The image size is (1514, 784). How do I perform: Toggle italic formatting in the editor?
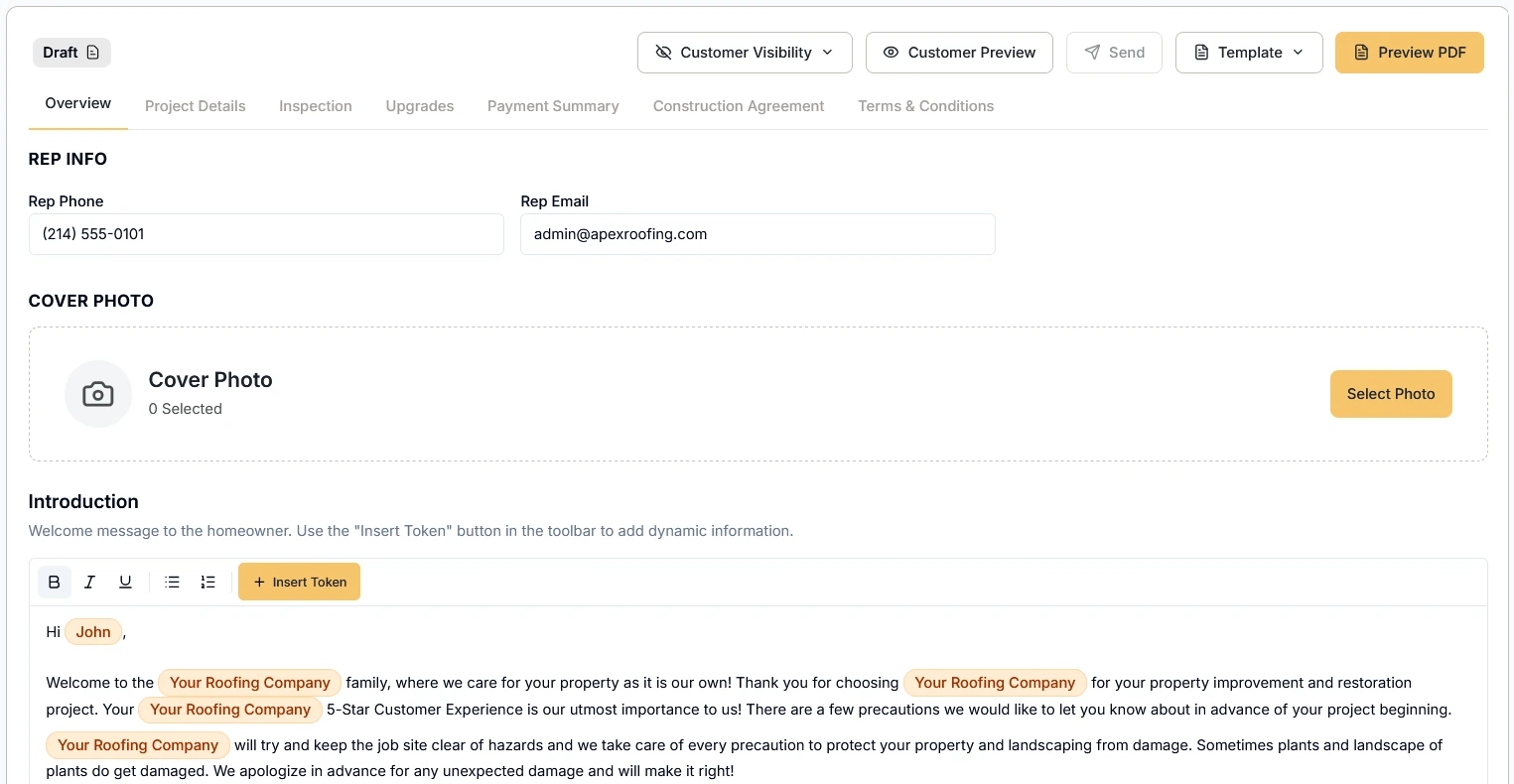[x=89, y=583]
